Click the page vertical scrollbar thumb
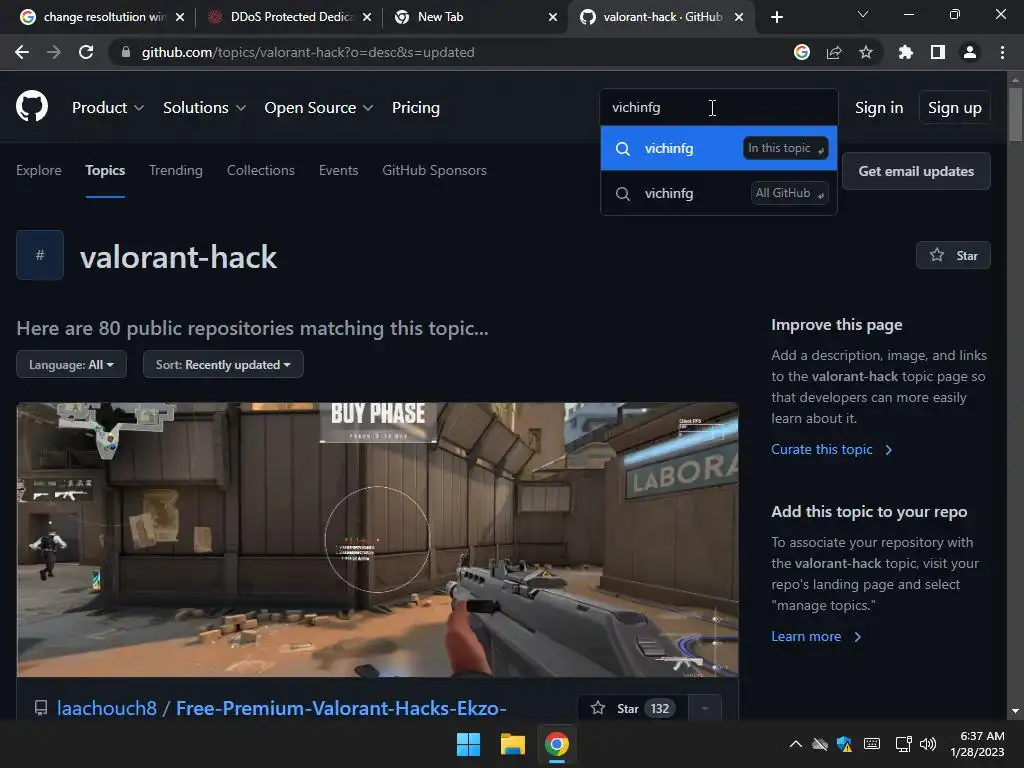1024x768 pixels. 1015,114
